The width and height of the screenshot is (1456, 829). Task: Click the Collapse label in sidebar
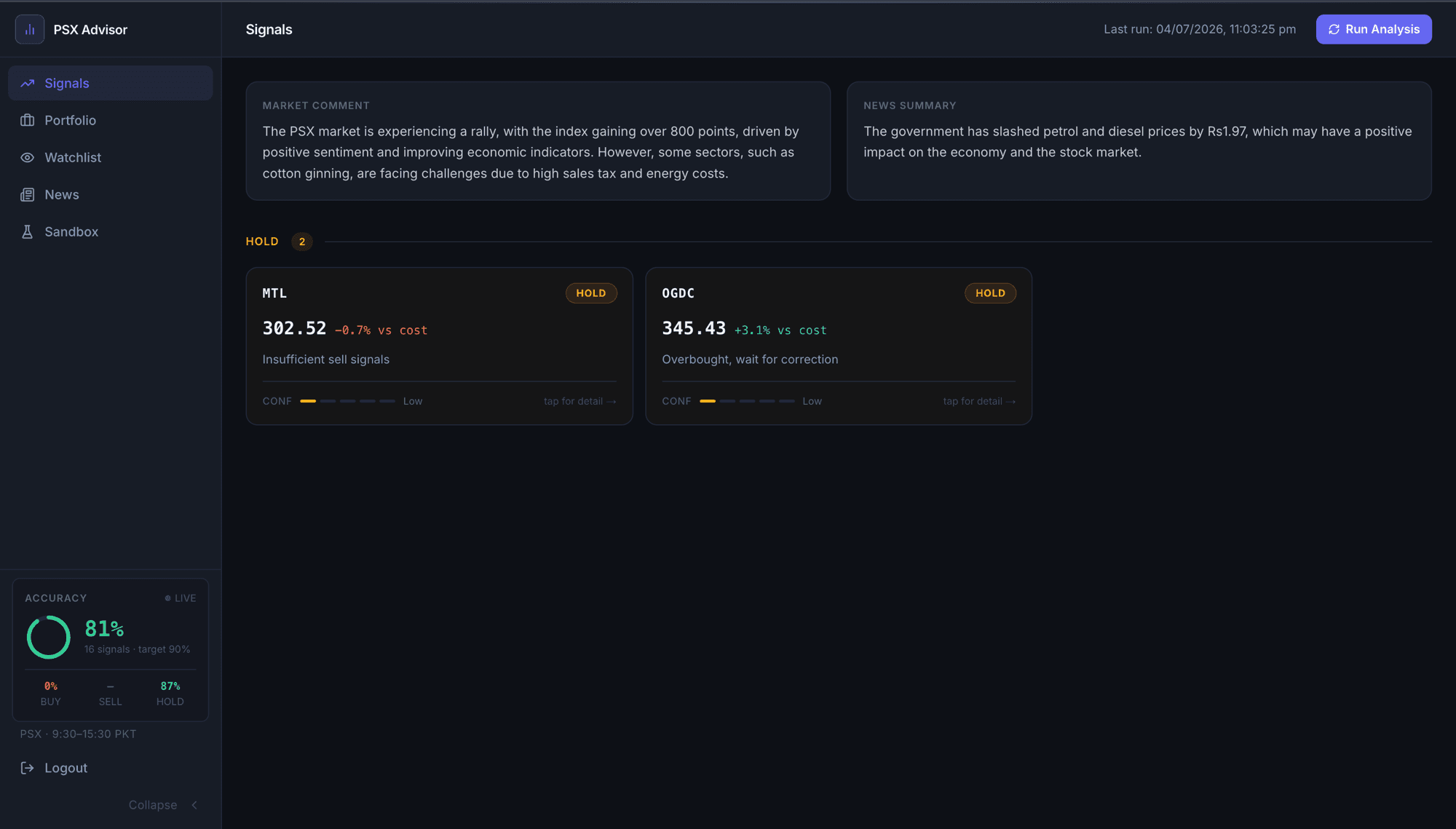(x=153, y=805)
